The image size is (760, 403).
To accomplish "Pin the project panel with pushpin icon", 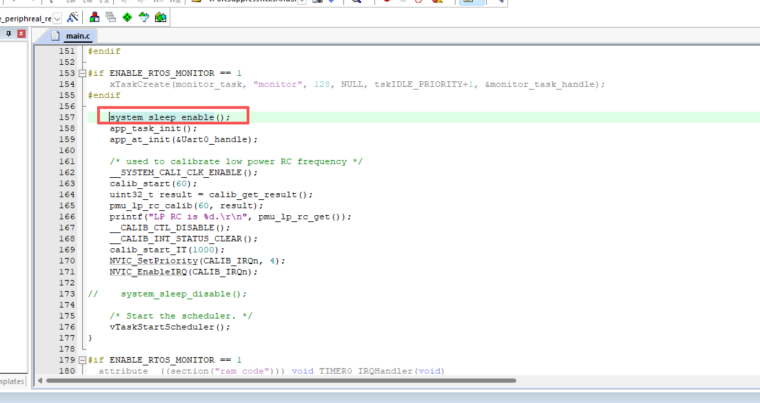I will point(8,34).
